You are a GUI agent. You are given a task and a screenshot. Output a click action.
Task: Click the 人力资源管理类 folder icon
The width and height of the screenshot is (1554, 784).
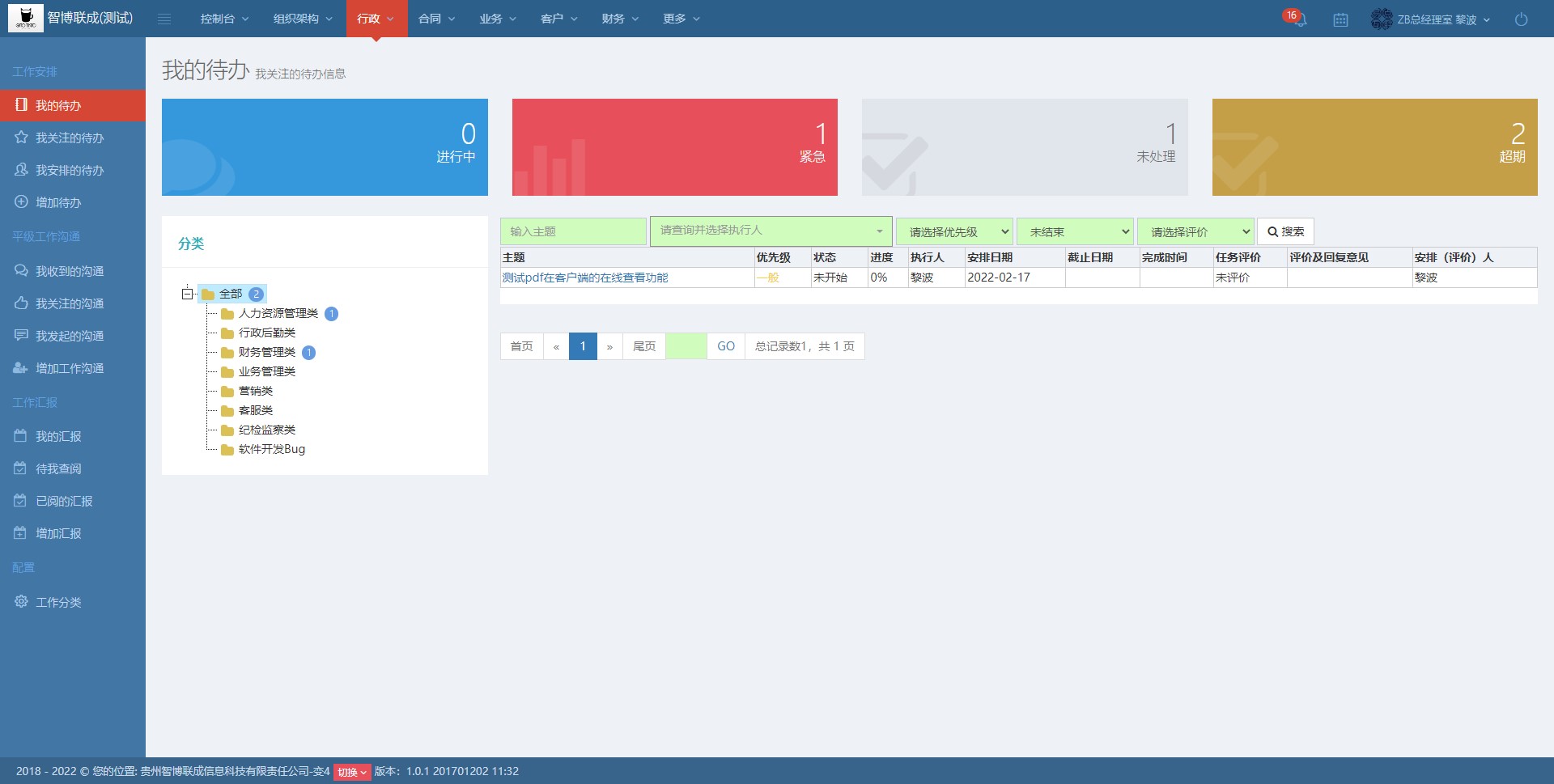[x=227, y=314]
